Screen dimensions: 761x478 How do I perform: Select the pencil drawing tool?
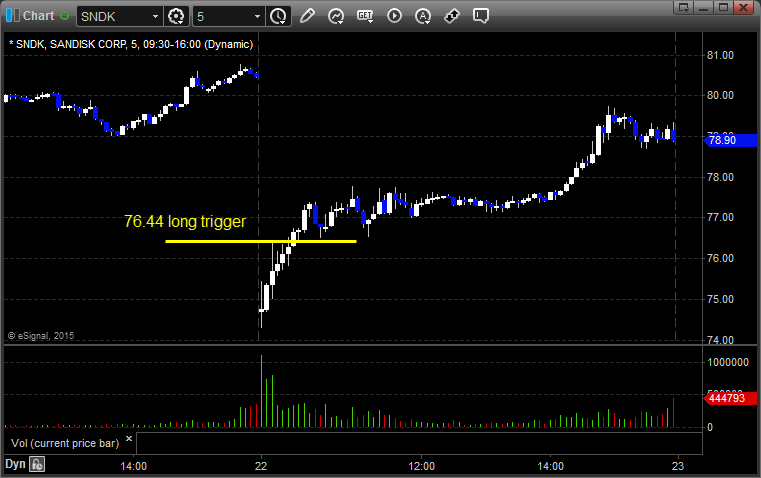click(307, 16)
